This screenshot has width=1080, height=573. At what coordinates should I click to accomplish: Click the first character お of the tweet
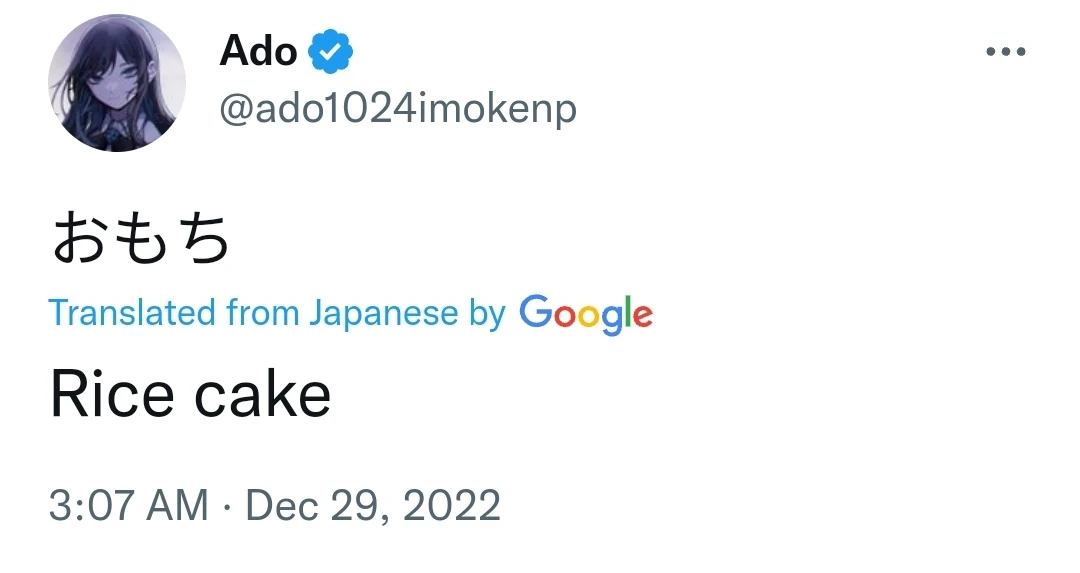[x=79, y=242]
